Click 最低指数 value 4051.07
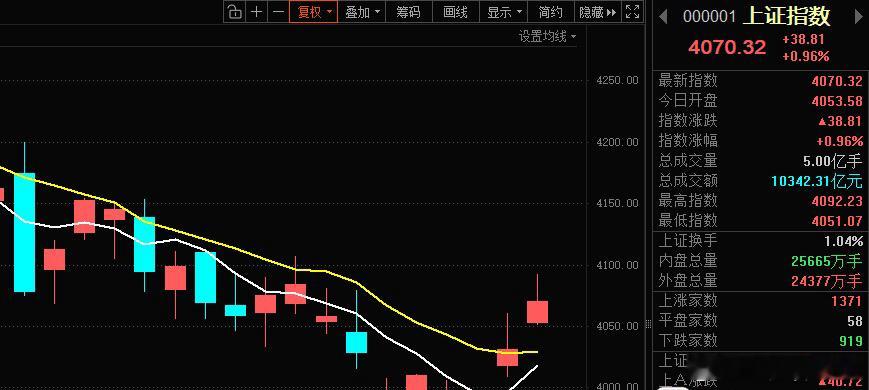869x390 pixels. point(837,220)
